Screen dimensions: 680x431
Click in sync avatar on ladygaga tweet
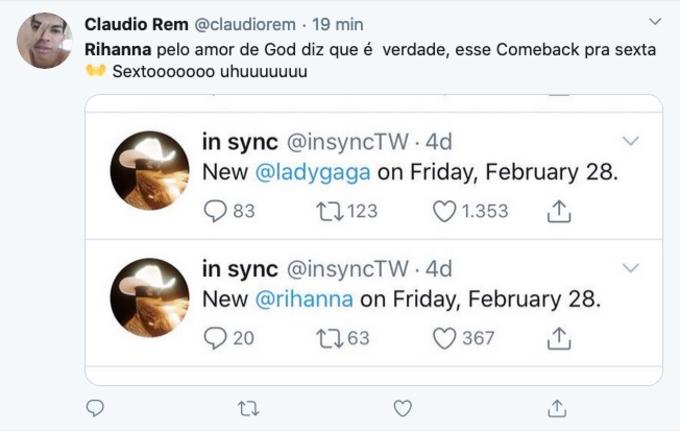point(149,170)
